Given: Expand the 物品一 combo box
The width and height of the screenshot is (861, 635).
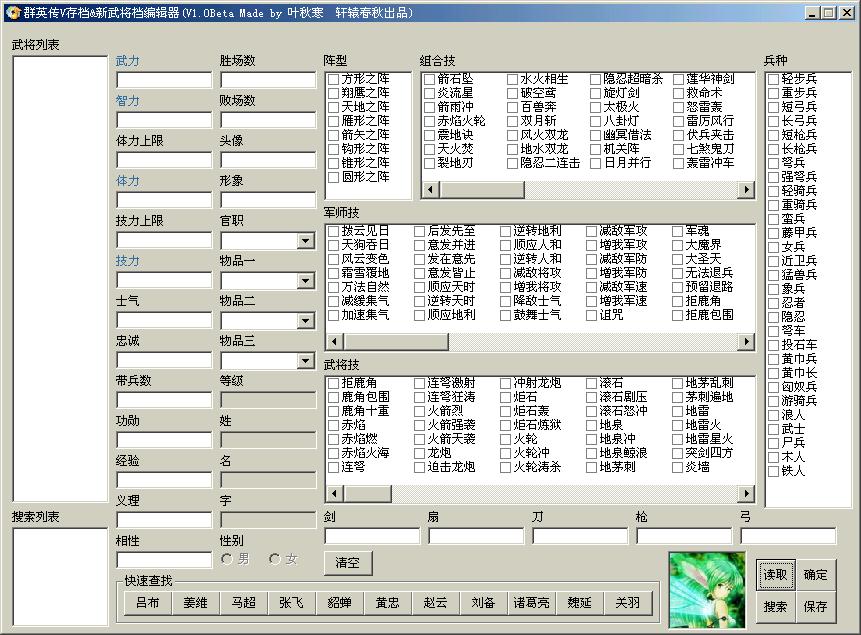Looking at the screenshot, I should [305, 281].
